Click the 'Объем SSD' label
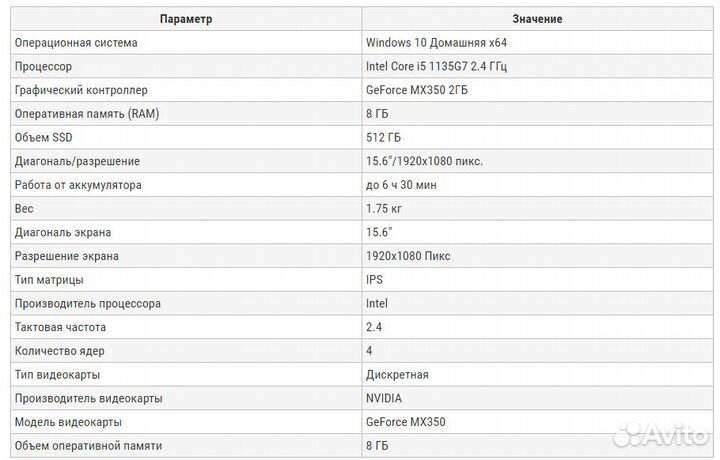This screenshot has height=460, width=720. 44,138
